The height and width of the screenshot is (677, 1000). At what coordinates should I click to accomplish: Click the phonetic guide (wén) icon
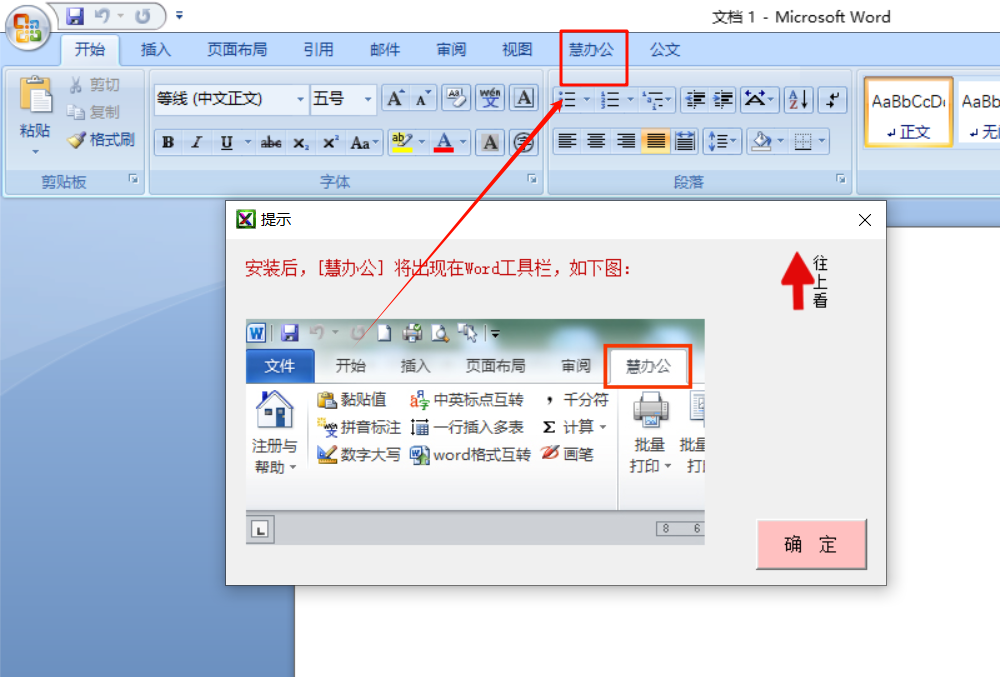coord(489,98)
